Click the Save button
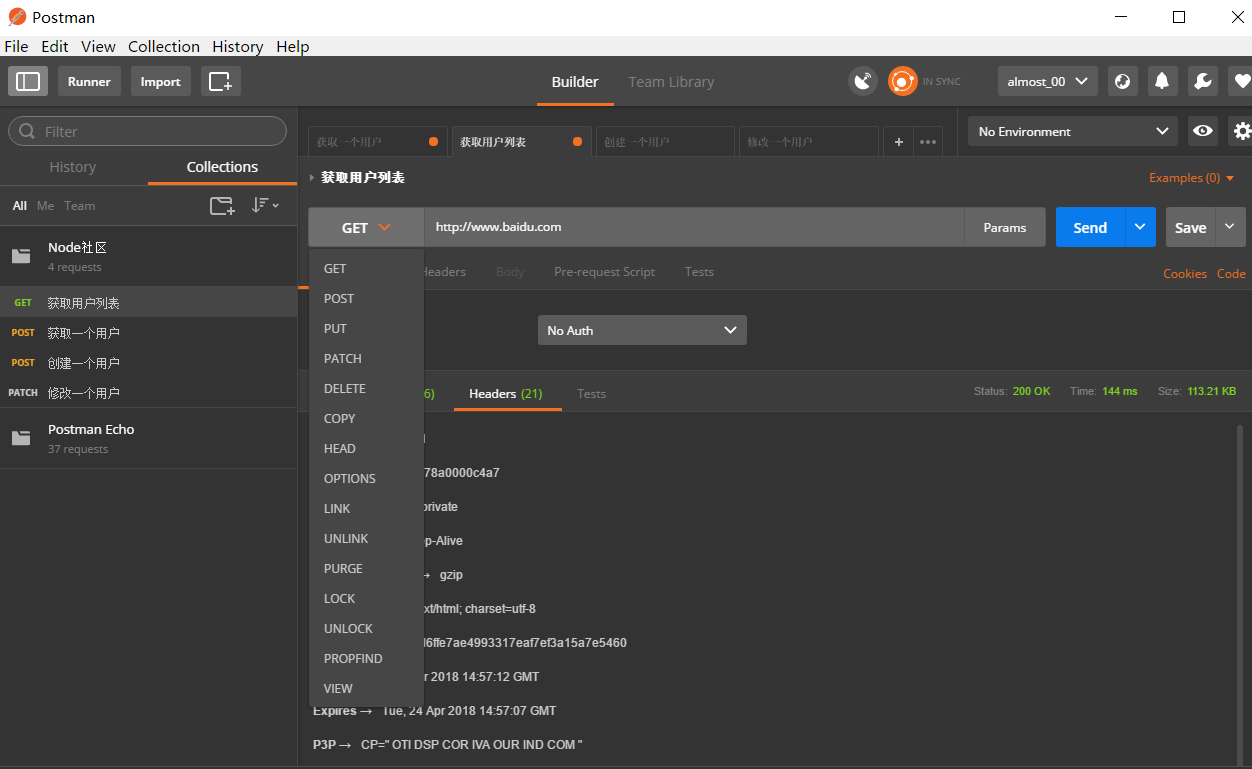This screenshot has height=769, width=1252. [x=1190, y=227]
